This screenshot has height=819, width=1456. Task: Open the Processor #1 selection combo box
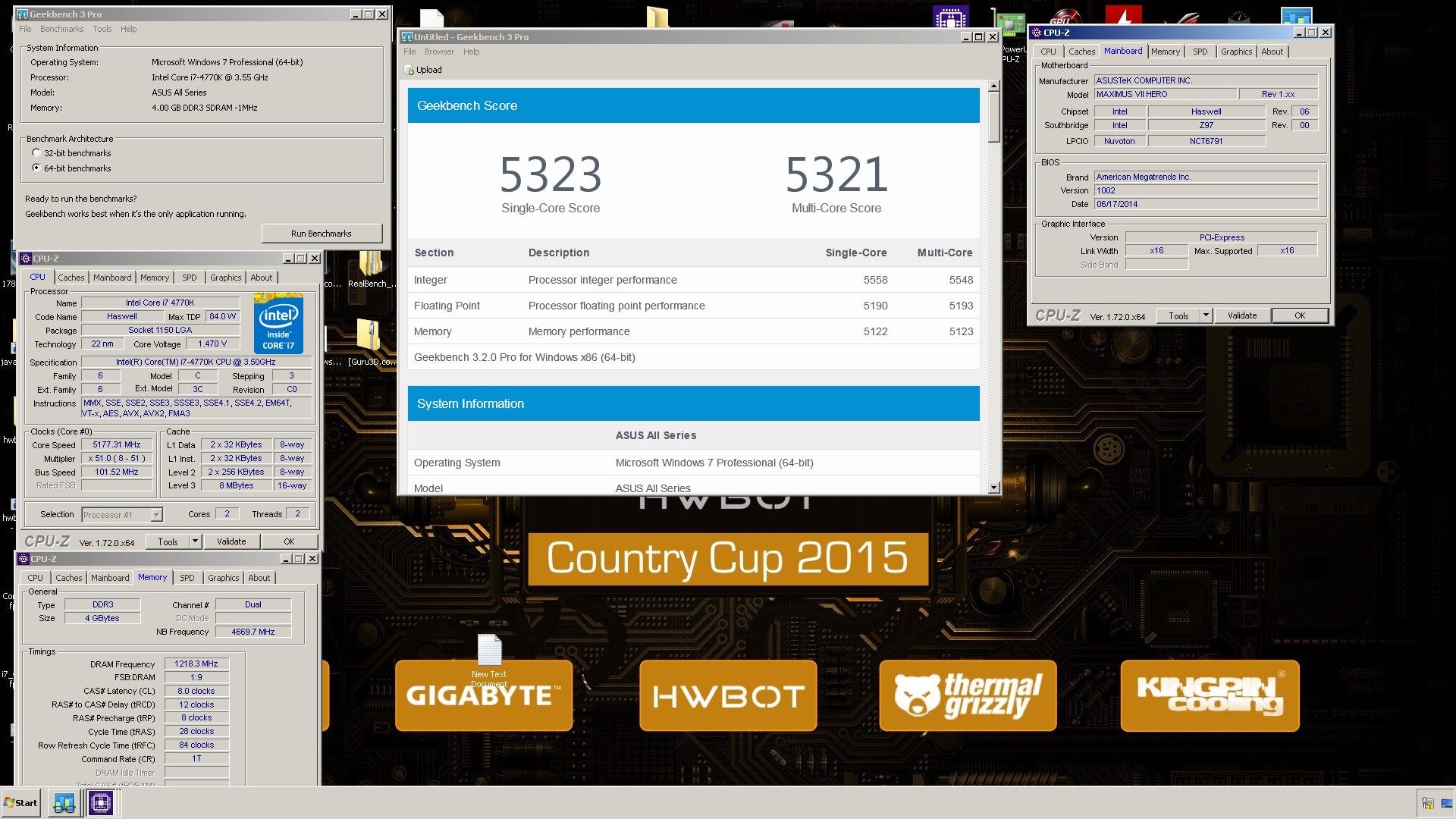122,515
